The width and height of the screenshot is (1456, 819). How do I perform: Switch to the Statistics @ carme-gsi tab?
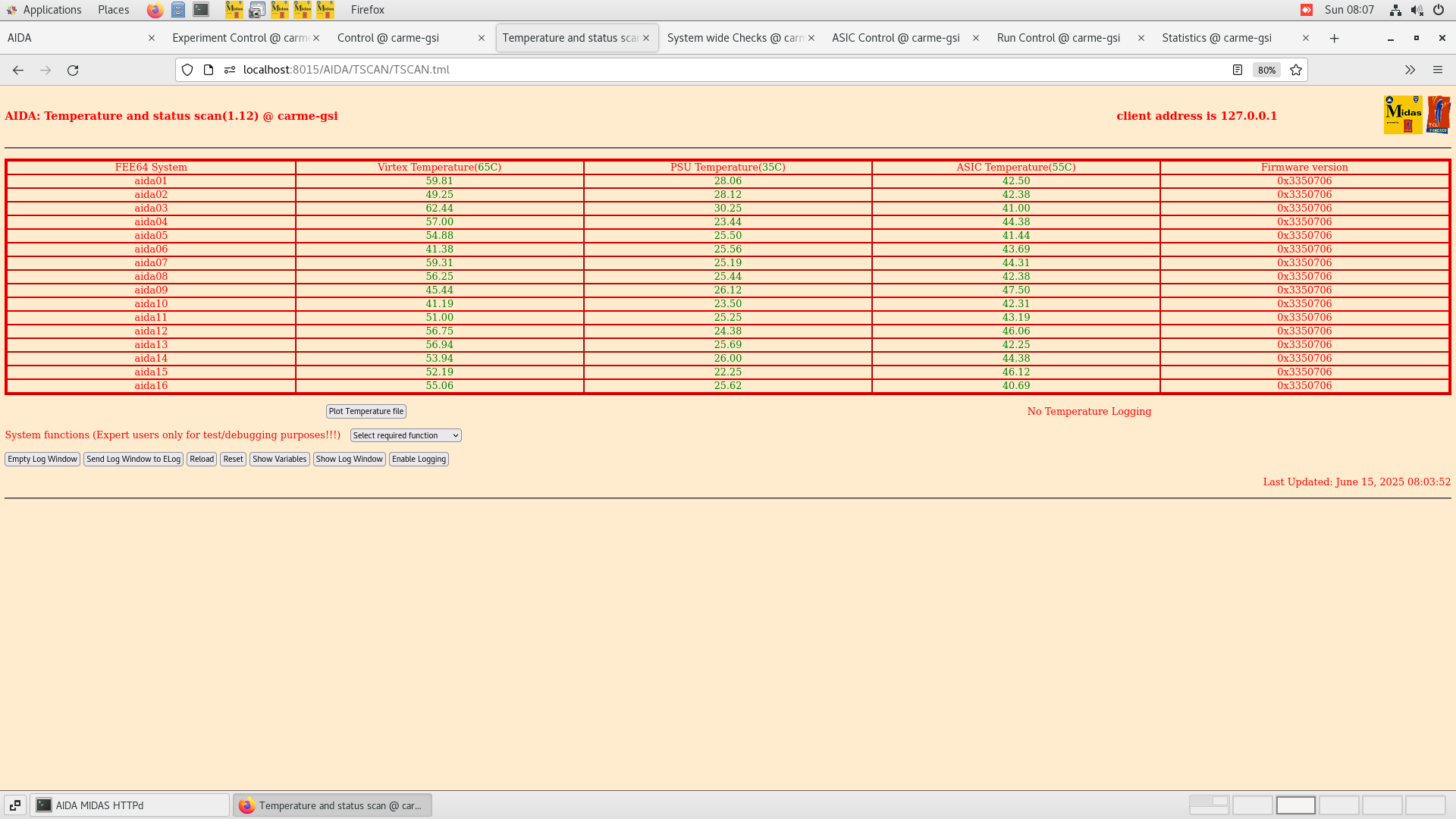pyautogui.click(x=1216, y=37)
